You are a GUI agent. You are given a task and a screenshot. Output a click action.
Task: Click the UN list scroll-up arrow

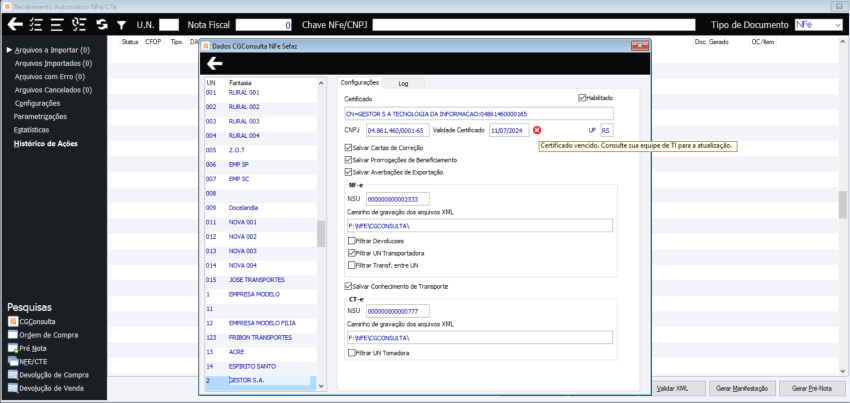point(321,84)
